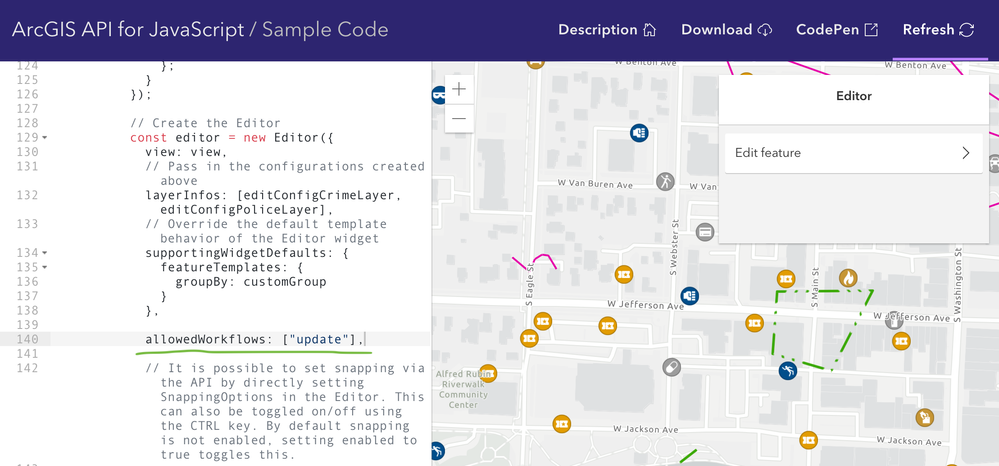Zoom in on the map
The width and height of the screenshot is (999, 466).
point(459,89)
